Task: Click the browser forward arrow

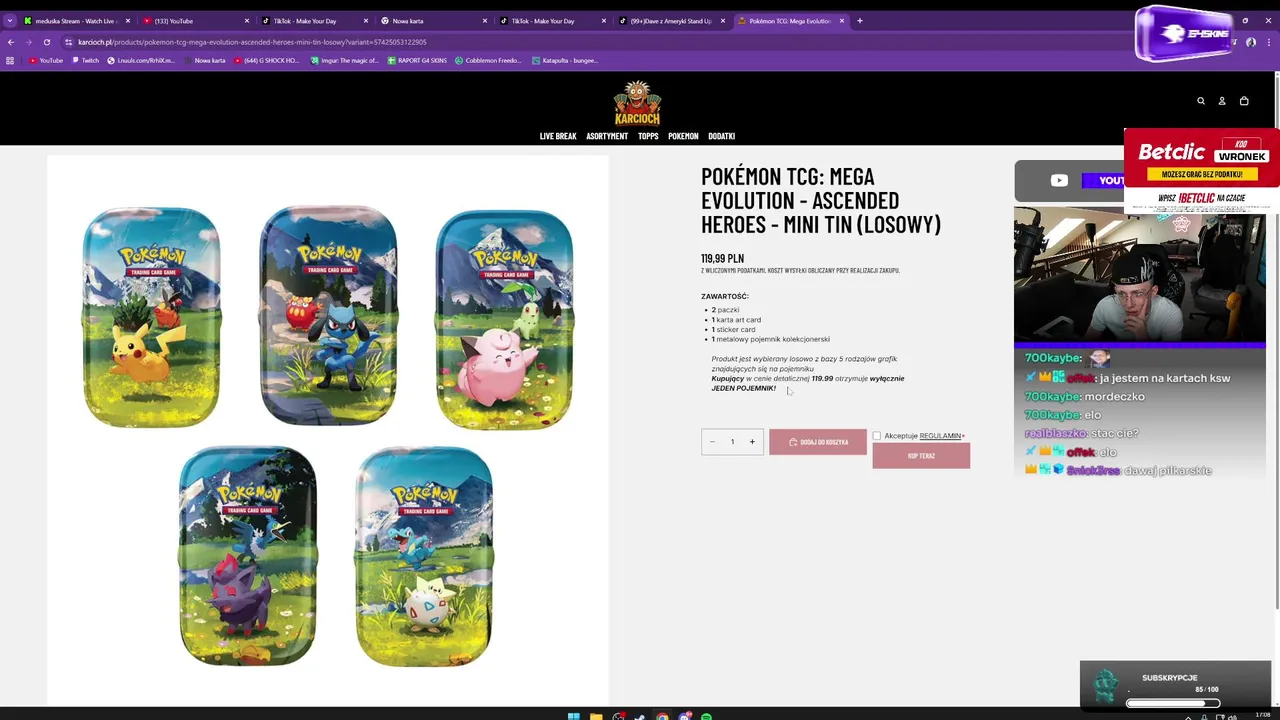Action: pyautogui.click(x=29, y=42)
